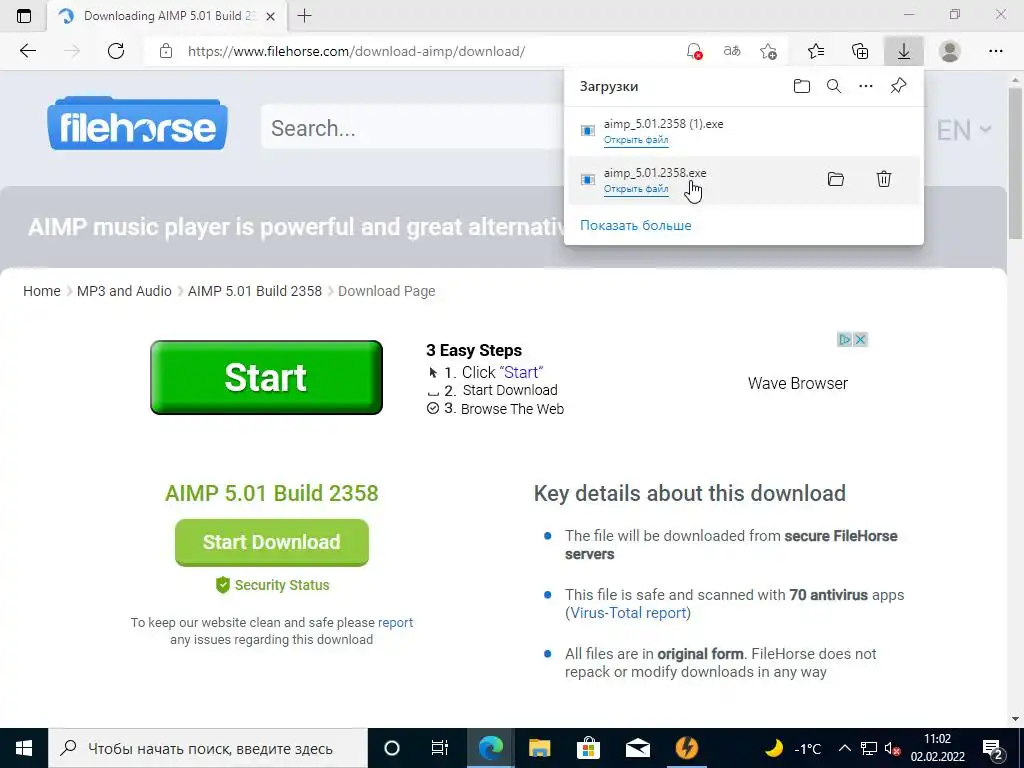Open the Security Status link
The height and width of the screenshot is (768, 1024).
272,585
